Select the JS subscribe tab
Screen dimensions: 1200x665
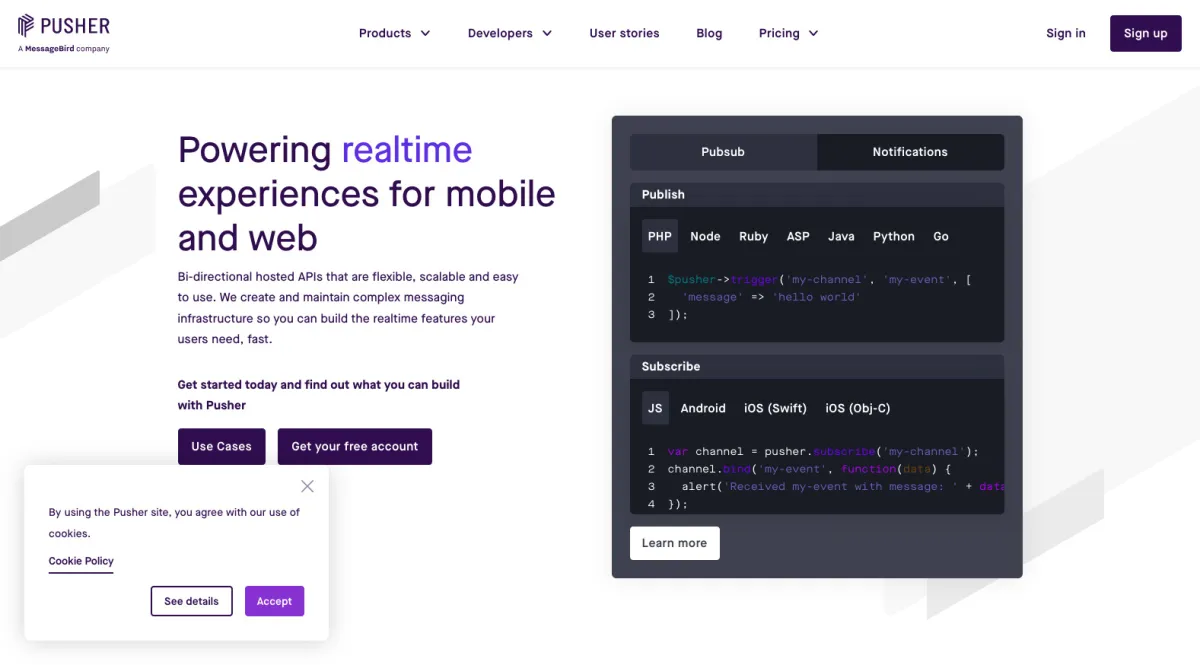click(x=655, y=408)
